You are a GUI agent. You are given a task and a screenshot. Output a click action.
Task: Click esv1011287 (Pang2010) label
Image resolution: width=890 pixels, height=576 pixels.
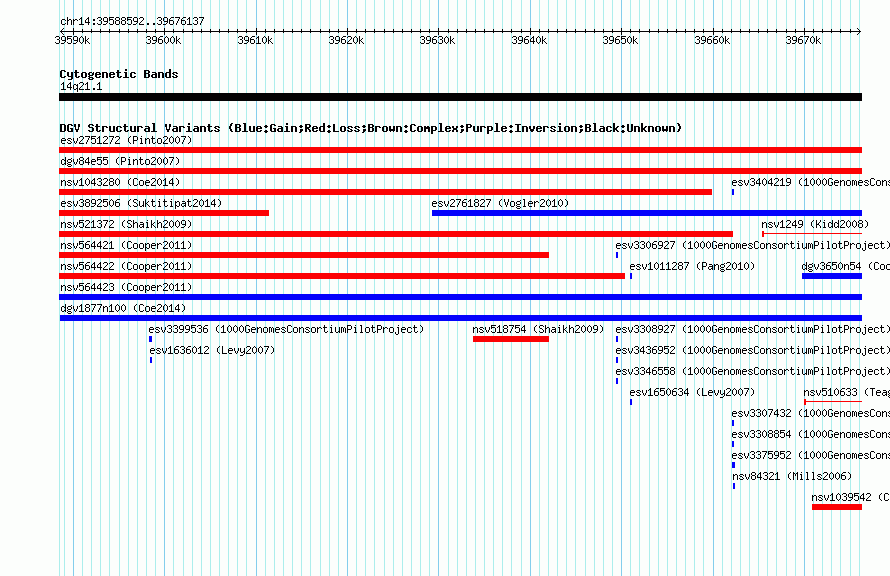click(692, 266)
